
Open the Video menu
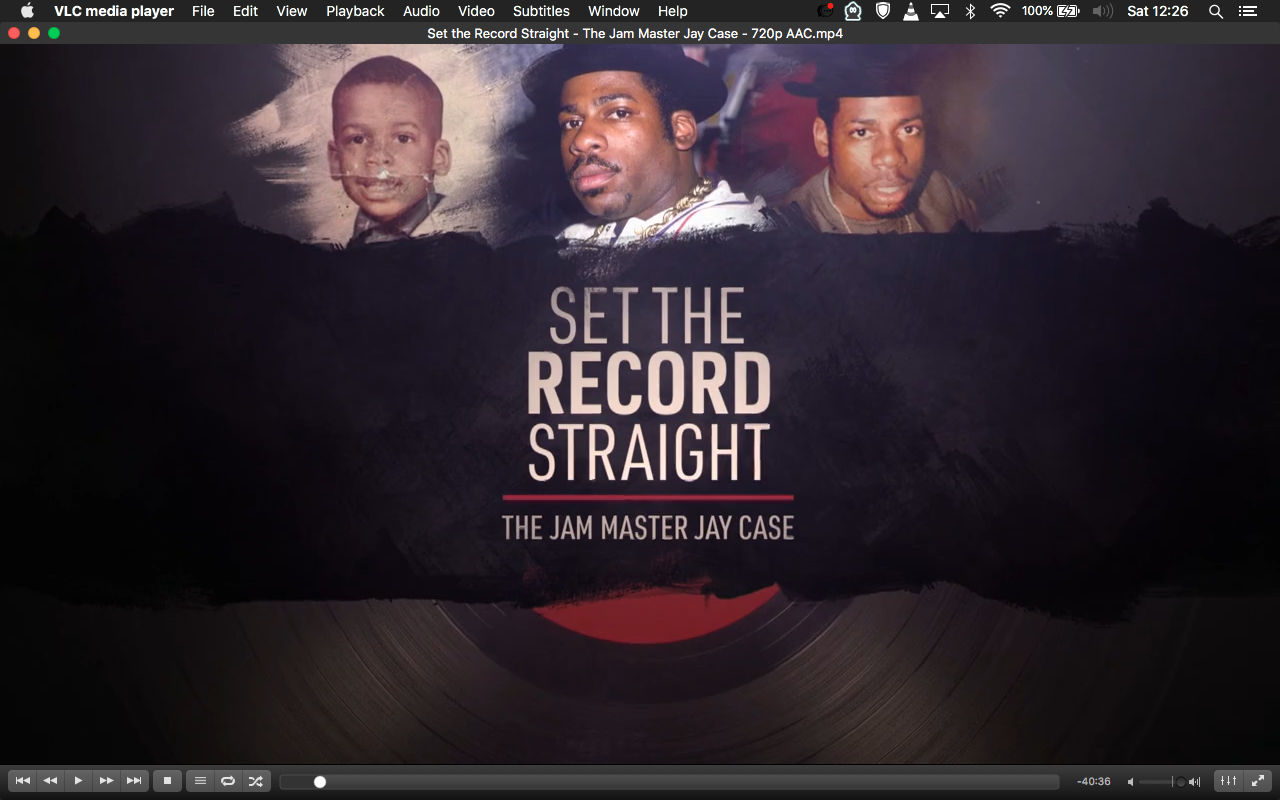coord(476,11)
